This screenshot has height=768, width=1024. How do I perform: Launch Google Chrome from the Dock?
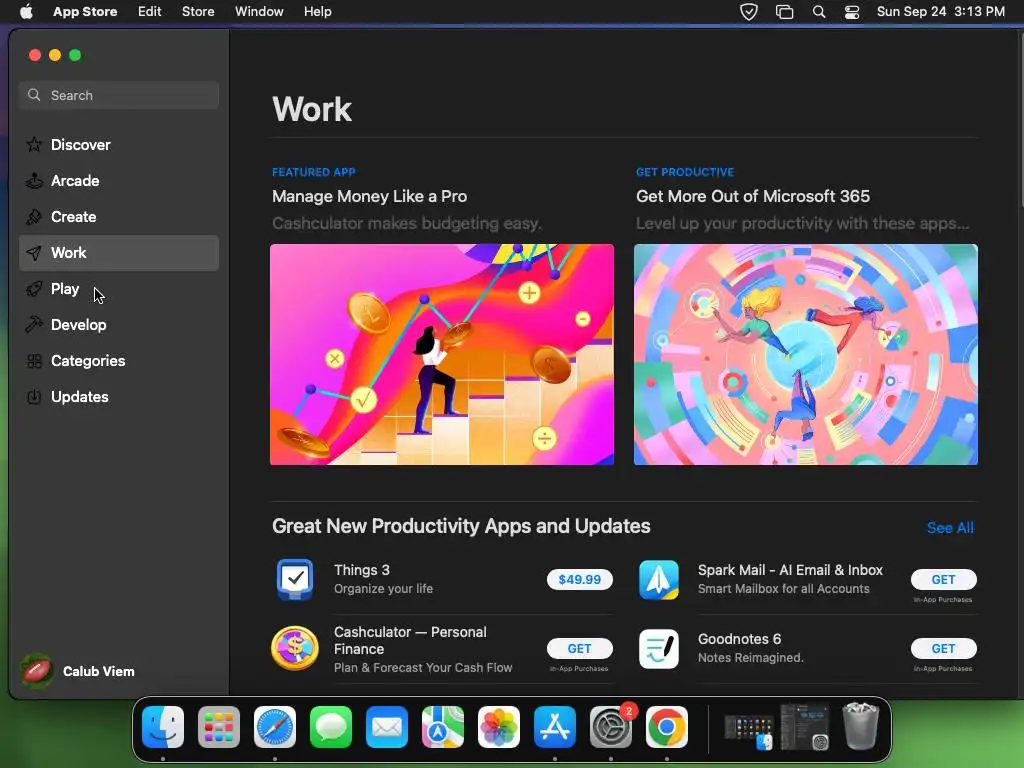coord(667,726)
